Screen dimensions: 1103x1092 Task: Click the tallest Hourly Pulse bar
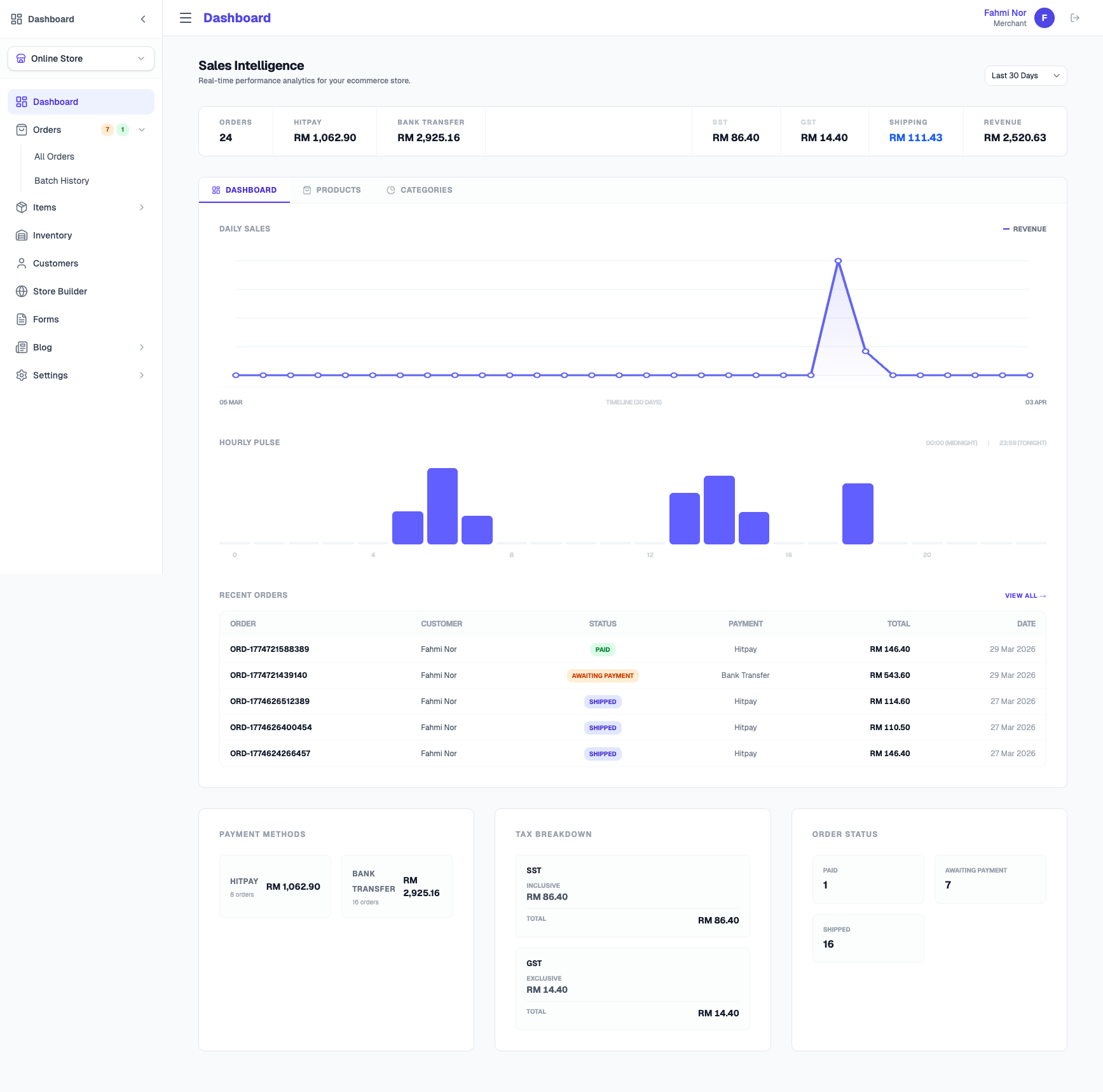(442, 506)
